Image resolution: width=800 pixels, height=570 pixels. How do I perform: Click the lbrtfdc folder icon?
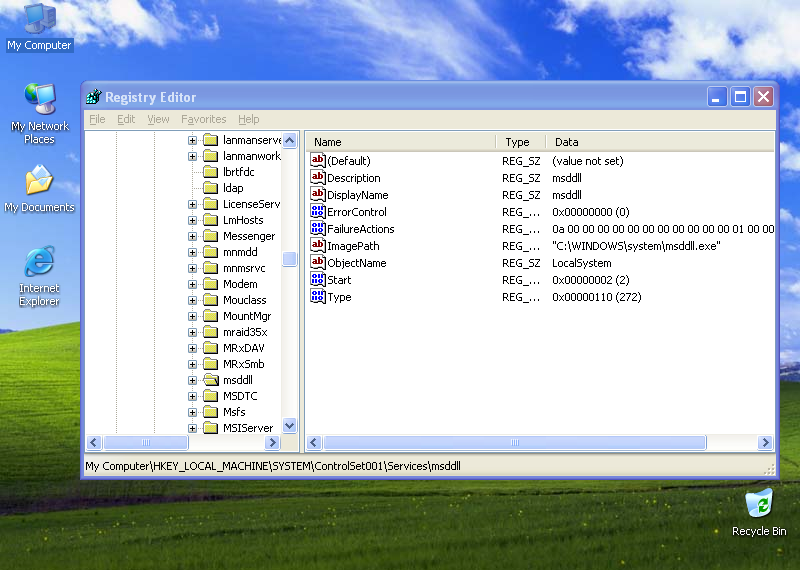point(211,172)
